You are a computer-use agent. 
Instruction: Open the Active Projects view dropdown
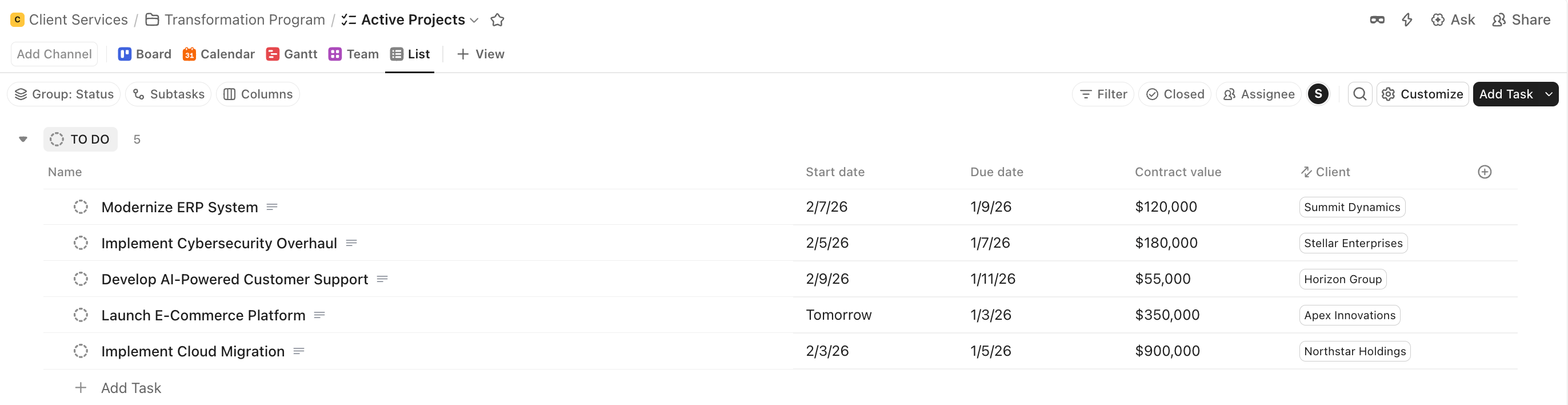(474, 19)
